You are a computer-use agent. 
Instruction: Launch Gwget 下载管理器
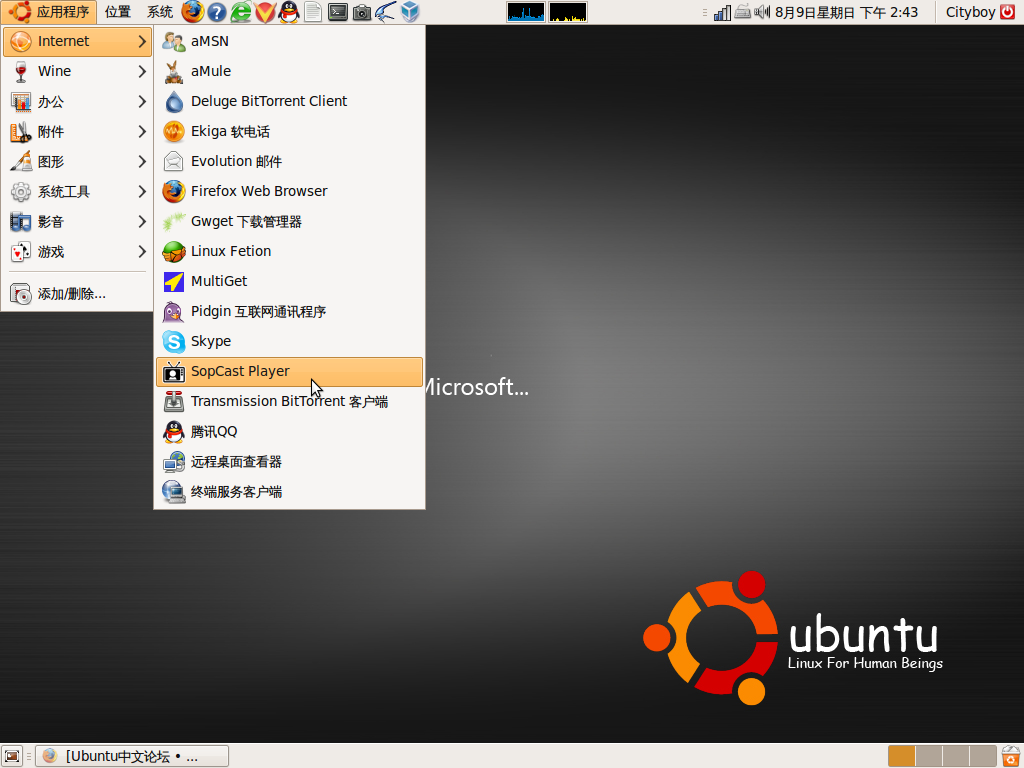289,221
